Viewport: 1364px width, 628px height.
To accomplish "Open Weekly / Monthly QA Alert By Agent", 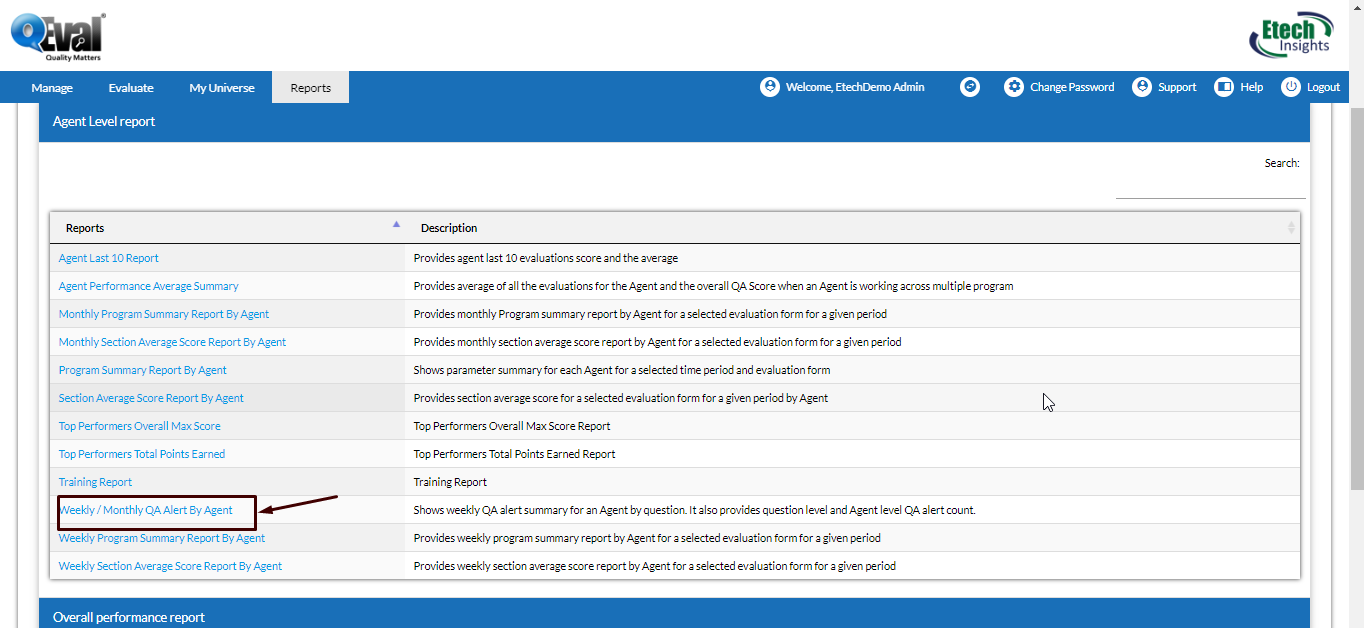I will (x=146, y=510).
